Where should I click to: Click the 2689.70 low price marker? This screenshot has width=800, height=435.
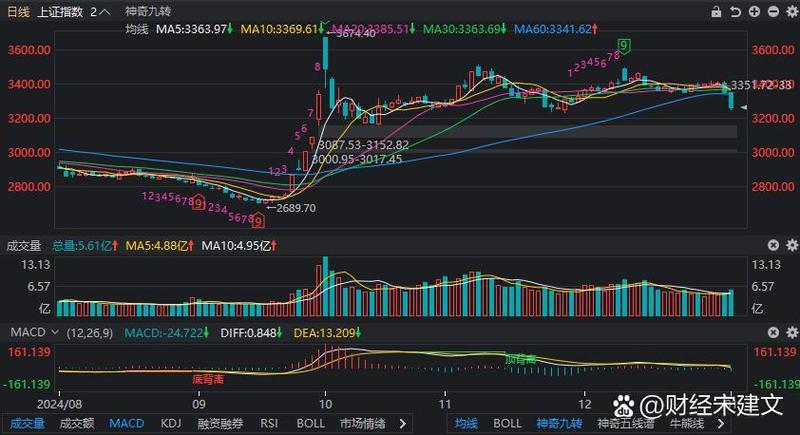[x=293, y=208]
